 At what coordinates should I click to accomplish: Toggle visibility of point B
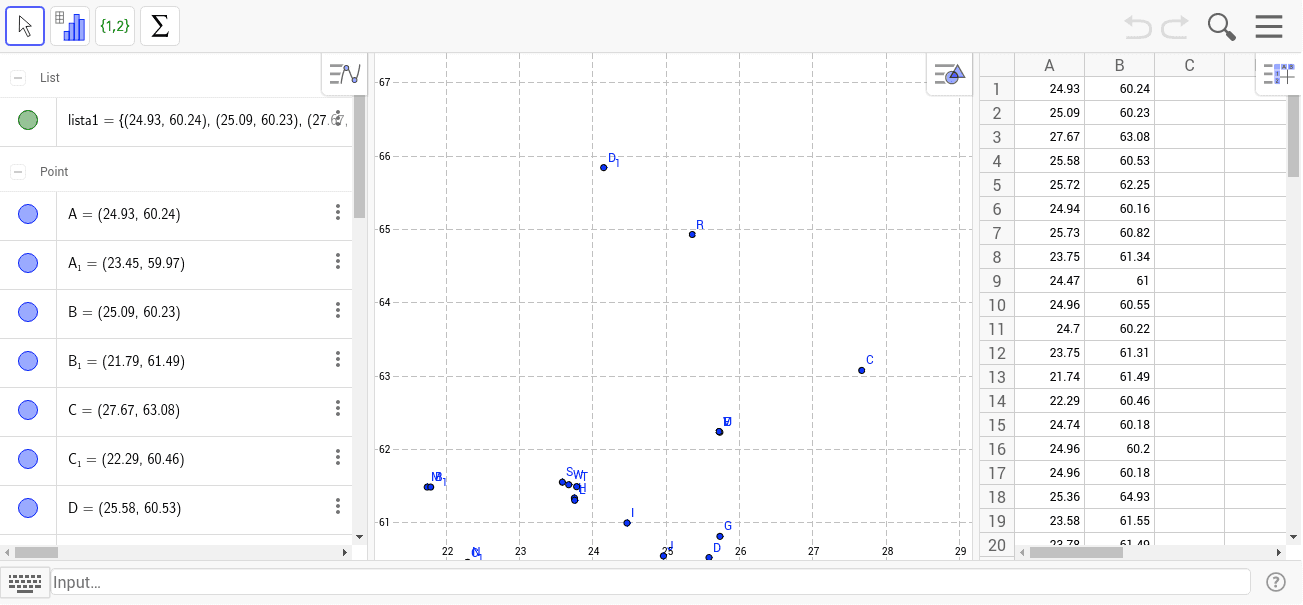28,312
